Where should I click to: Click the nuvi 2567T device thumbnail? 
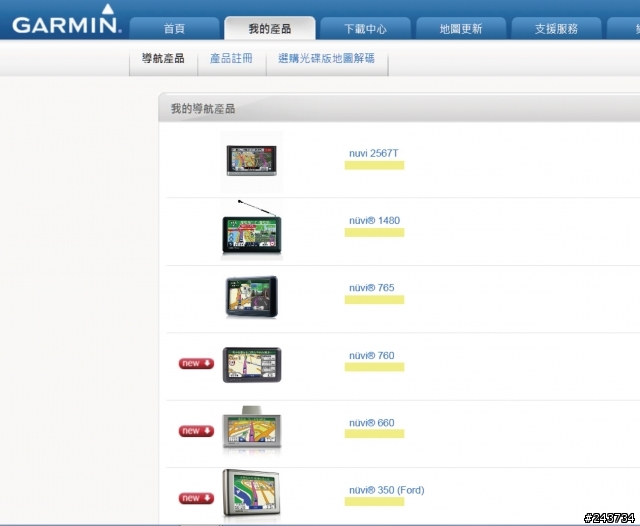coord(251,161)
